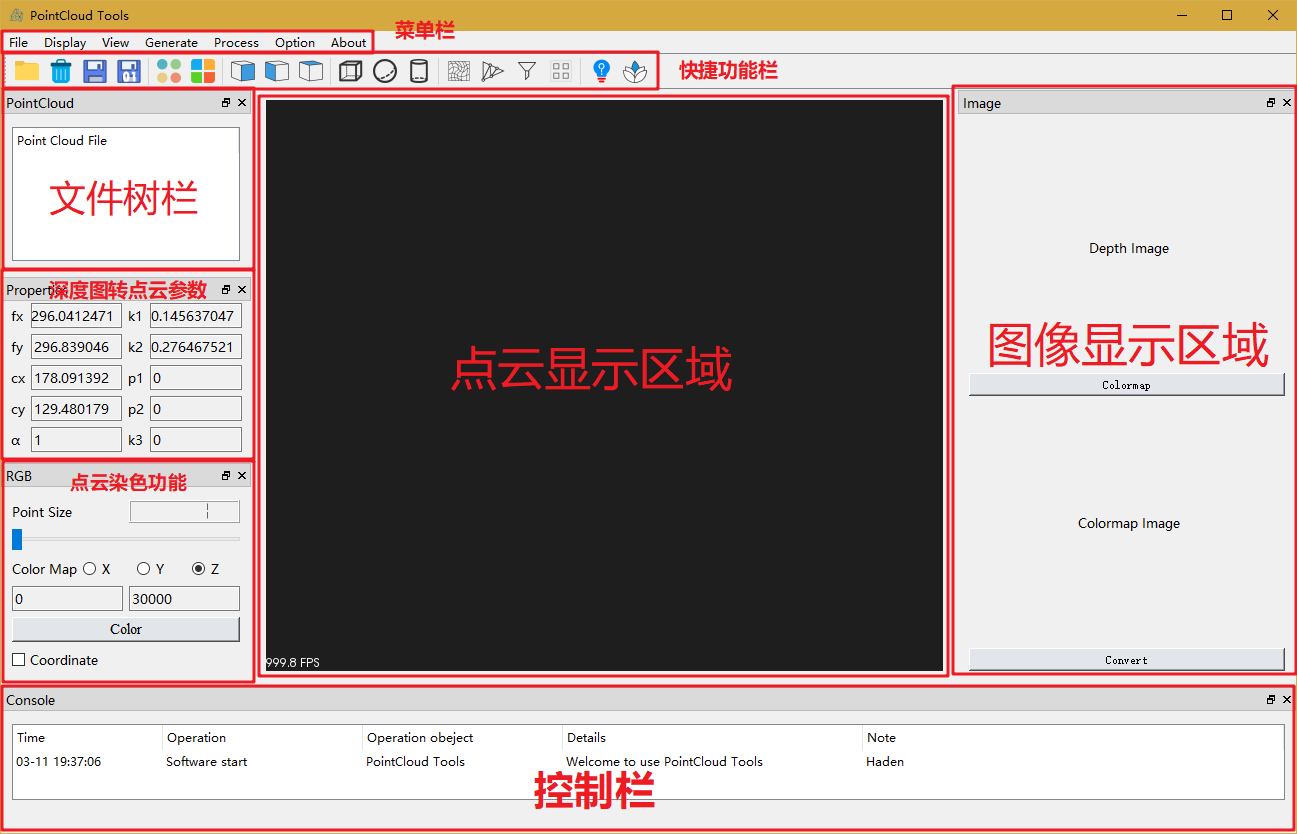Click the α value field
The height and width of the screenshot is (834, 1297).
pyautogui.click(x=76, y=440)
